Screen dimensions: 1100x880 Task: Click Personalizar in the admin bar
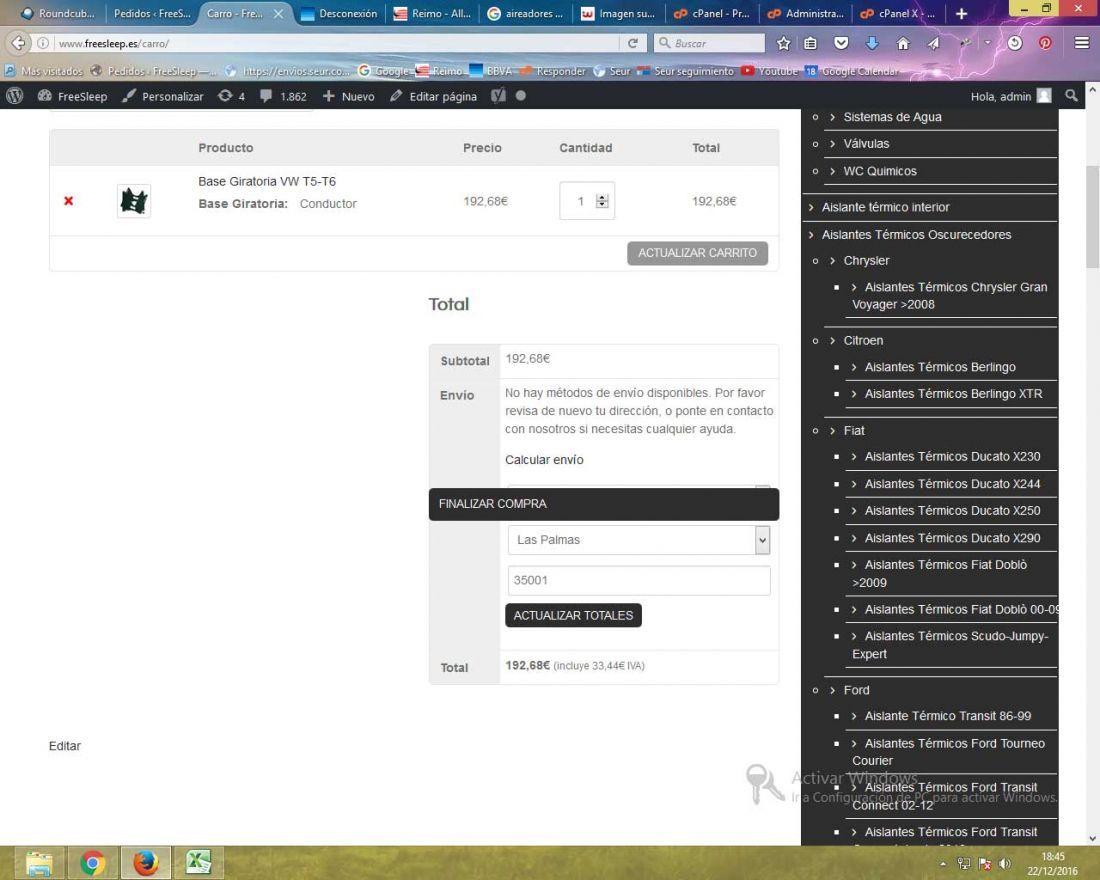(163, 96)
